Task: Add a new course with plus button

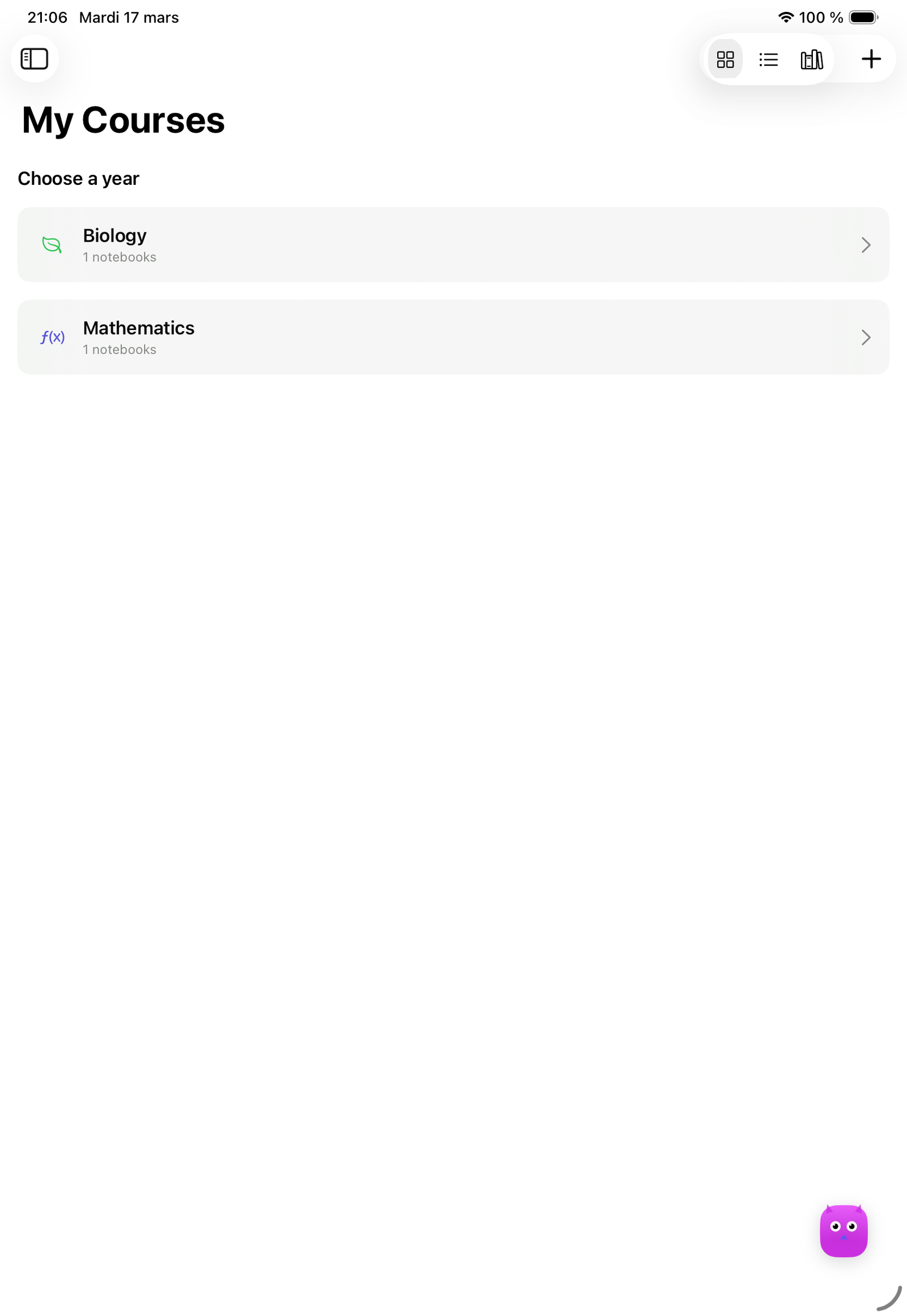Action: pos(871,59)
